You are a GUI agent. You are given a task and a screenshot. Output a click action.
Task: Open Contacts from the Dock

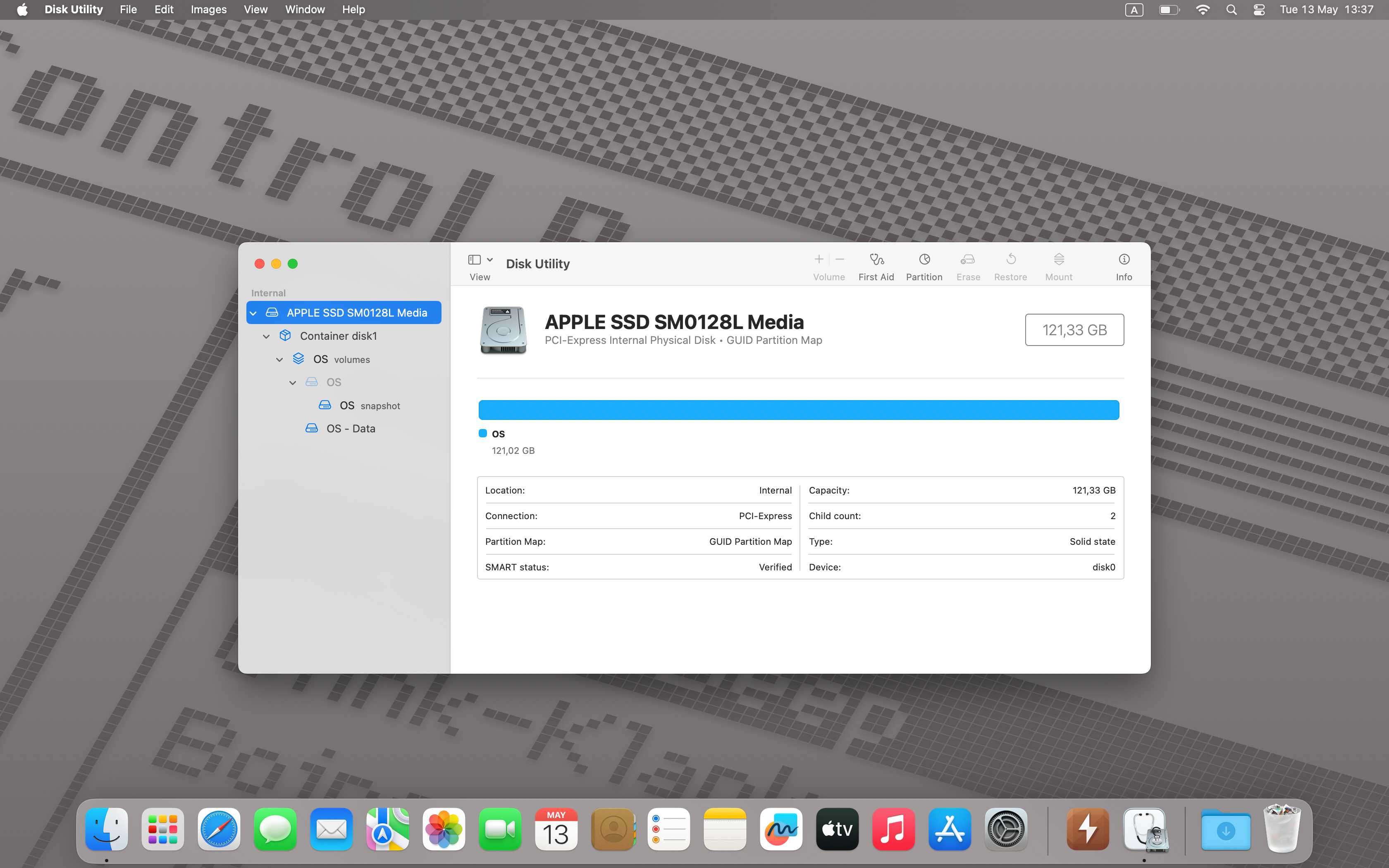pos(613,829)
